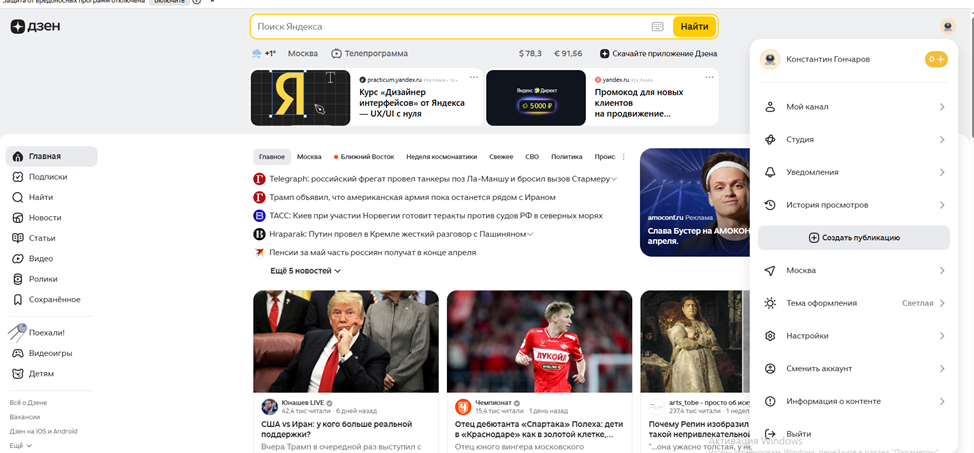
Task: Open the Слава Бустер АМОКОНФ ad banner
Action: (694, 202)
